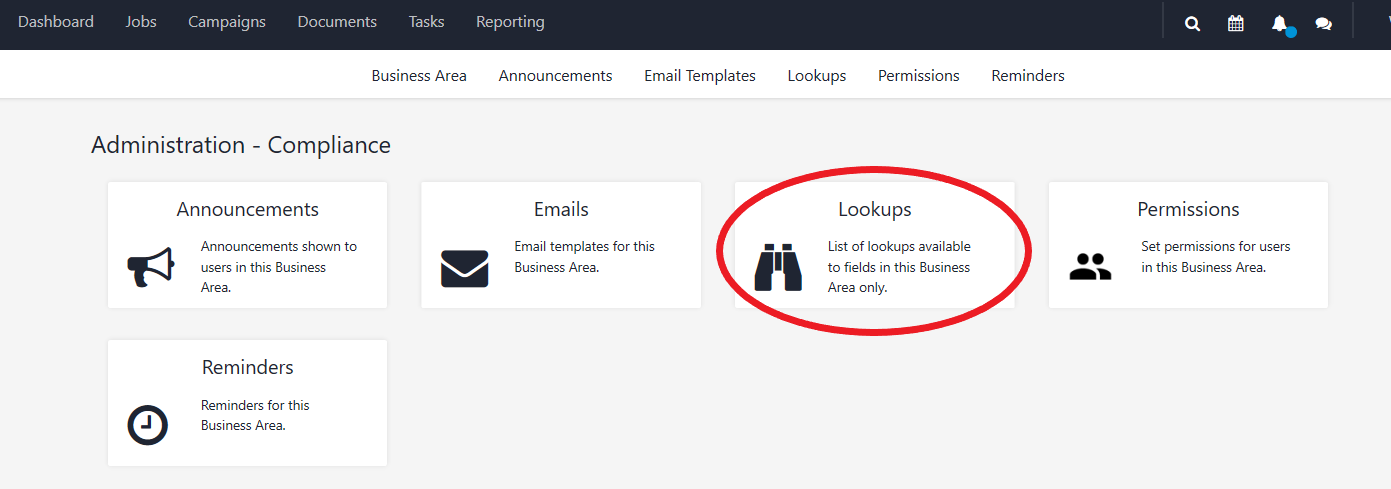Screen dimensions: 1391x489
Task: Open the Reminders card title
Action: 248,368
